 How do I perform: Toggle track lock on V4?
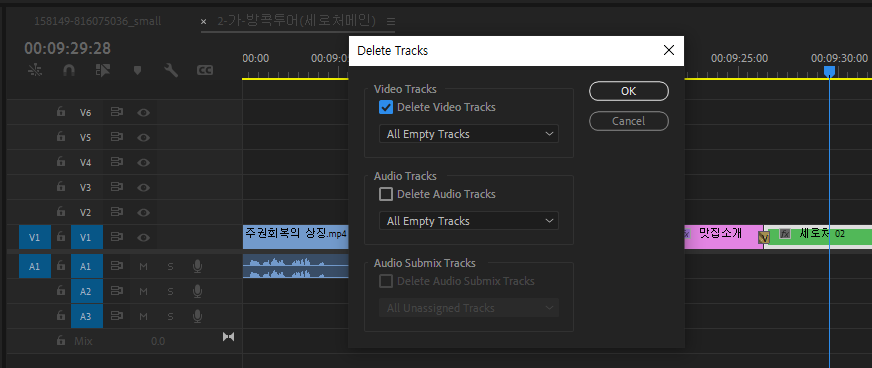pyautogui.click(x=61, y=162)
